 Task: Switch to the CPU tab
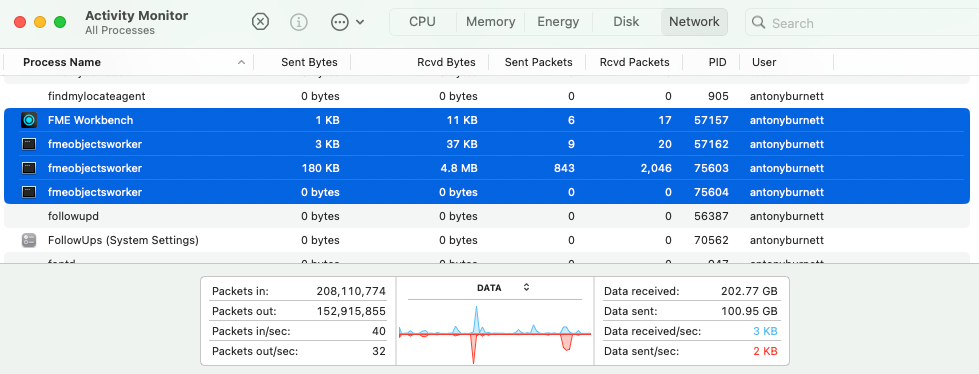pyautogui.click(x=422, y=22)
